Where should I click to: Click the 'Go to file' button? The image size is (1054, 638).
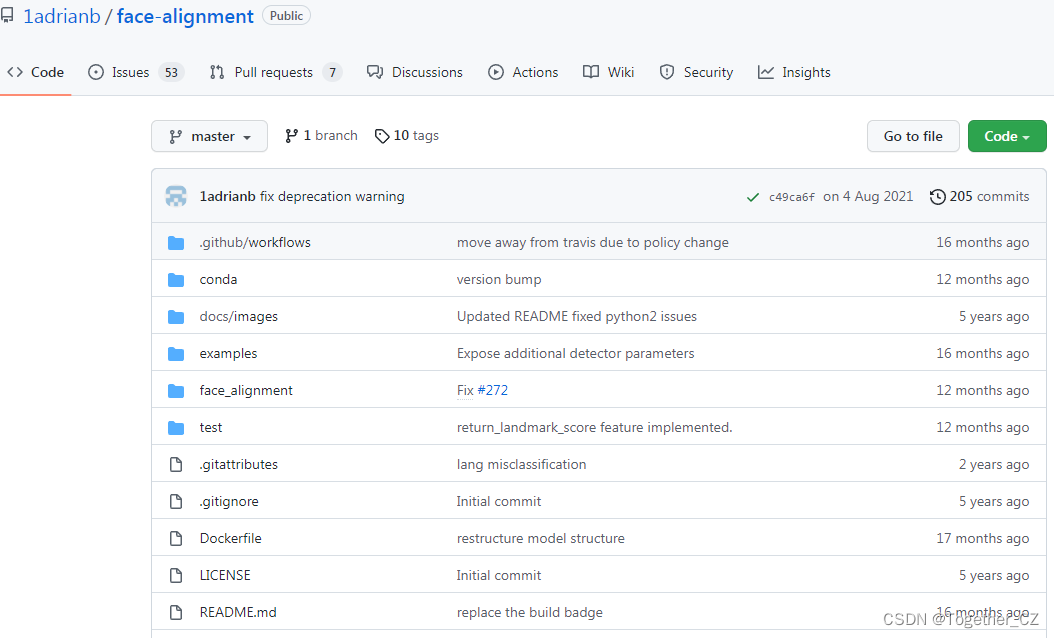tap(913, 136)
